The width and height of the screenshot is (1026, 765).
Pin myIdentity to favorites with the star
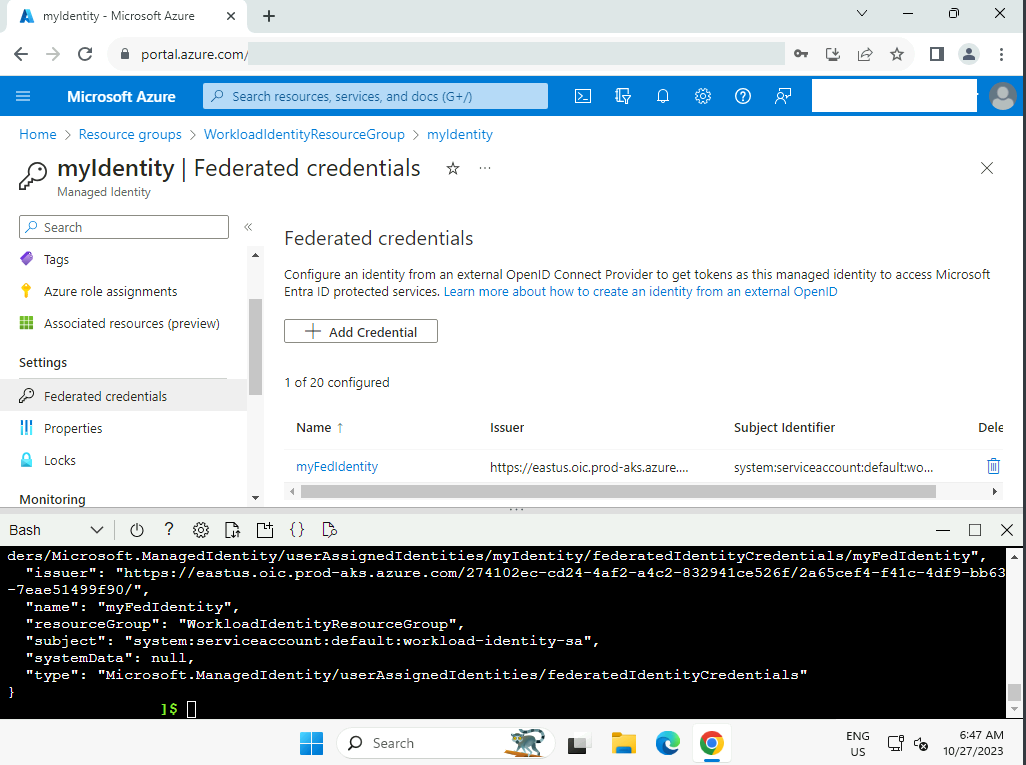(x=453, y=169)
